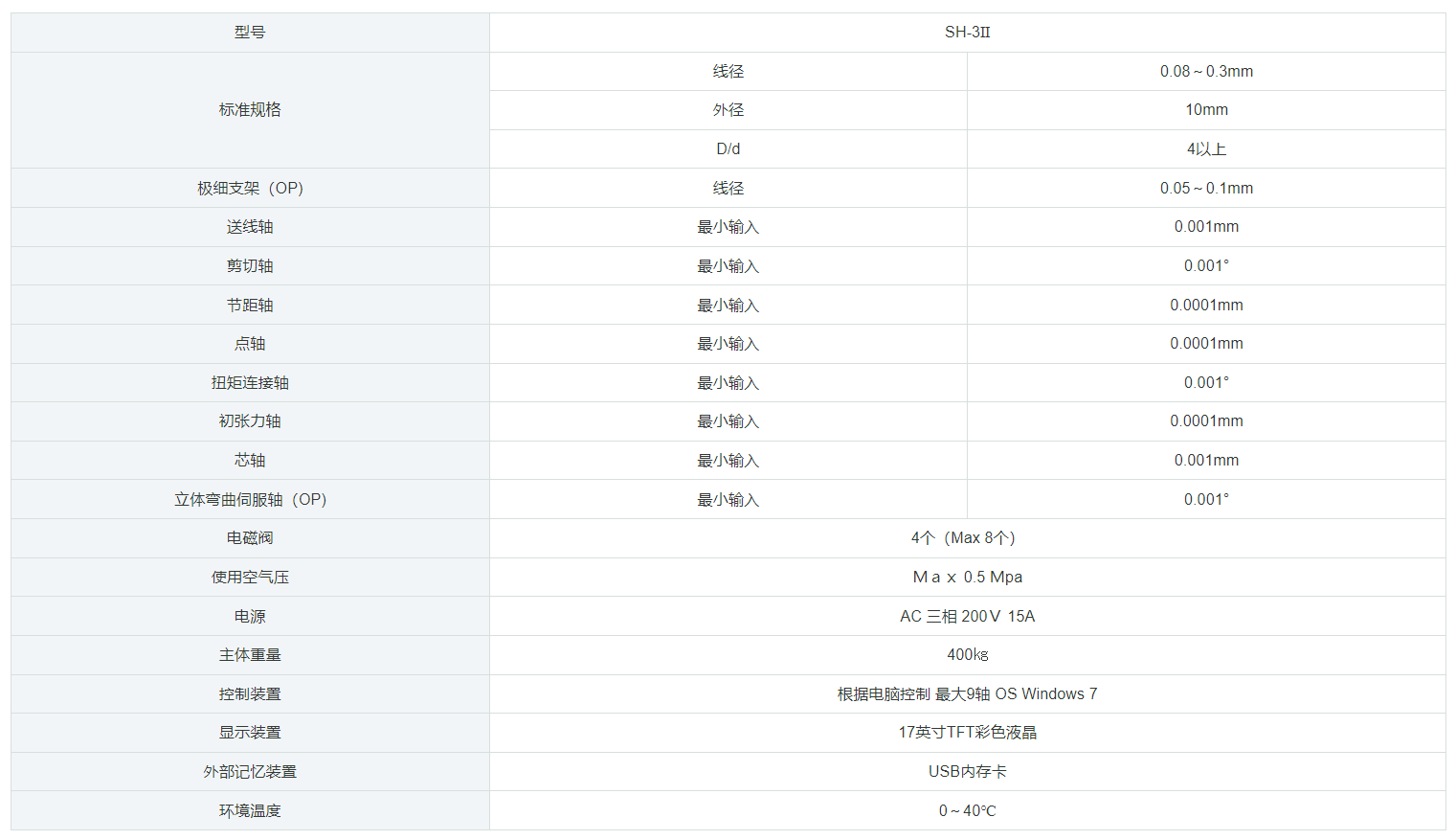
Task: Select 0.001° in the 立体弯曲伺服轴 row
Action: [x=1206, y=500]
